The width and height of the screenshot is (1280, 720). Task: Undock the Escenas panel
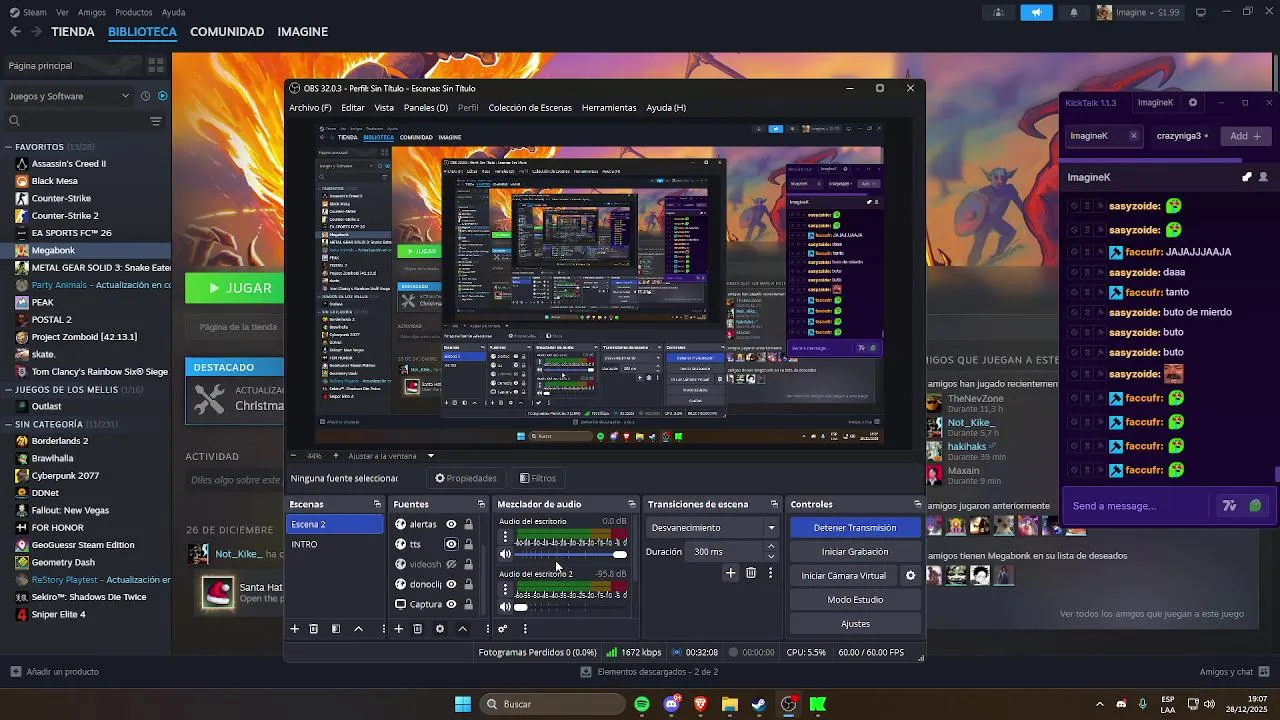[x=377, y=504]
